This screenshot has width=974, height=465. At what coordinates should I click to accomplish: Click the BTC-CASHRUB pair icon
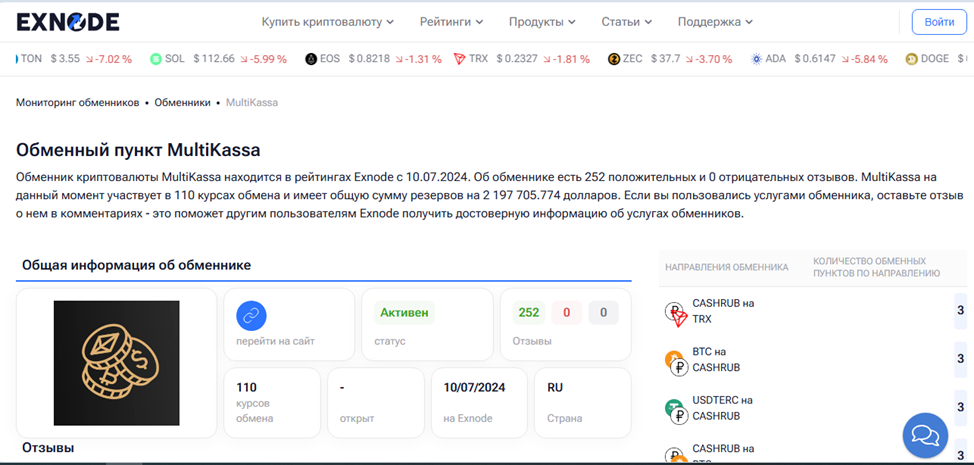[x=676, y=363]
